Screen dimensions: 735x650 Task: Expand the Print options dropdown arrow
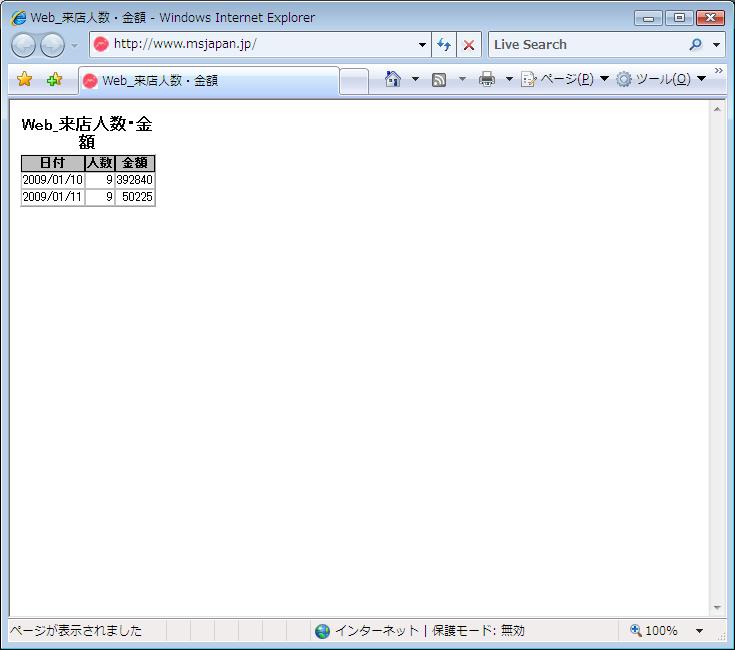click(x=509, y=79)
